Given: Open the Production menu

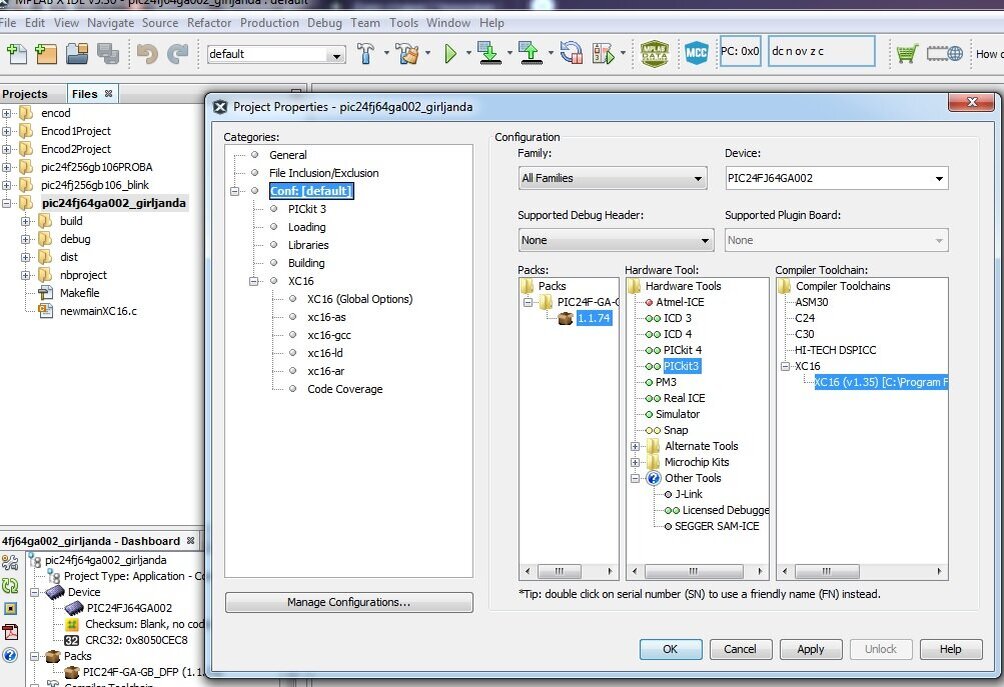Looking at the screenshot, I should tap(270, 23).
